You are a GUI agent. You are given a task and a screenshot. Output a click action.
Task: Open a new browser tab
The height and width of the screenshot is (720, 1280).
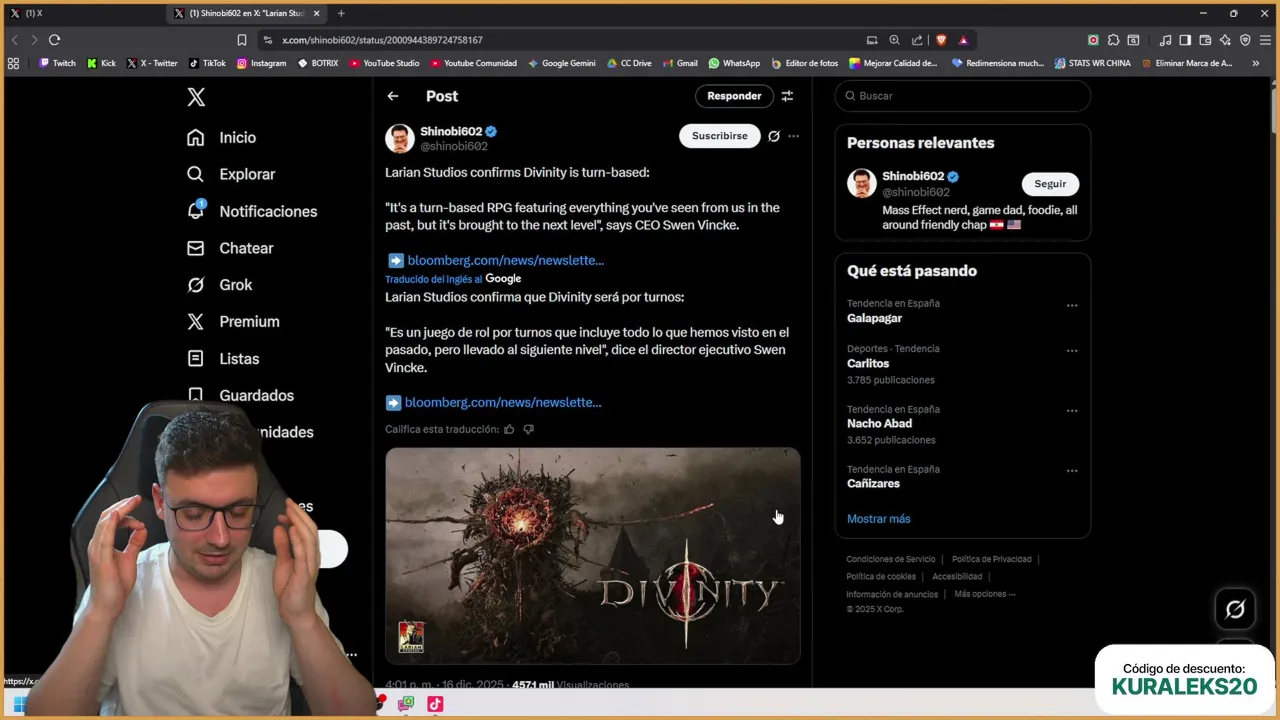pos(341,13)
